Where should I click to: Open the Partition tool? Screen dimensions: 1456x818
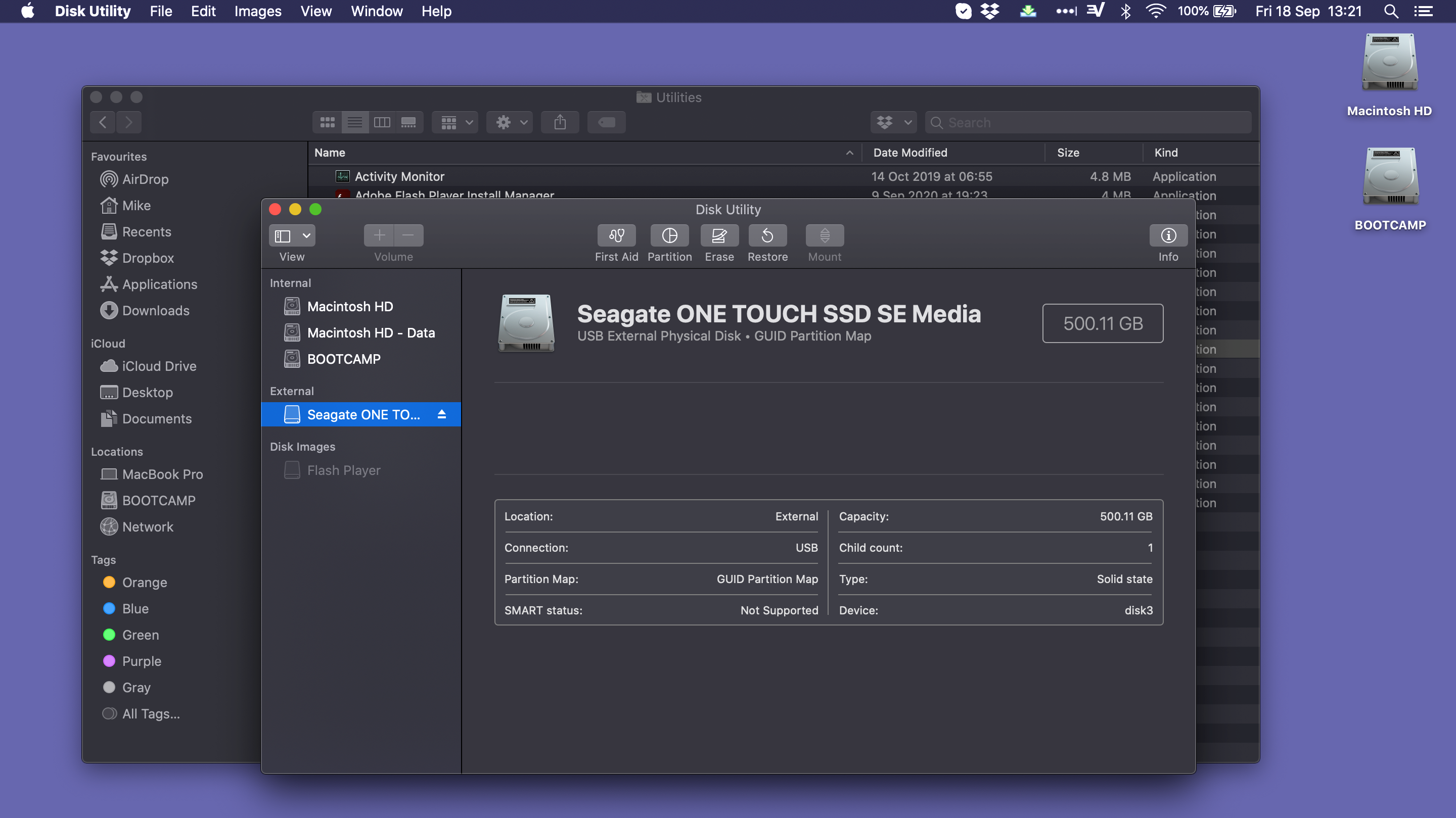(x=669, y=235)
